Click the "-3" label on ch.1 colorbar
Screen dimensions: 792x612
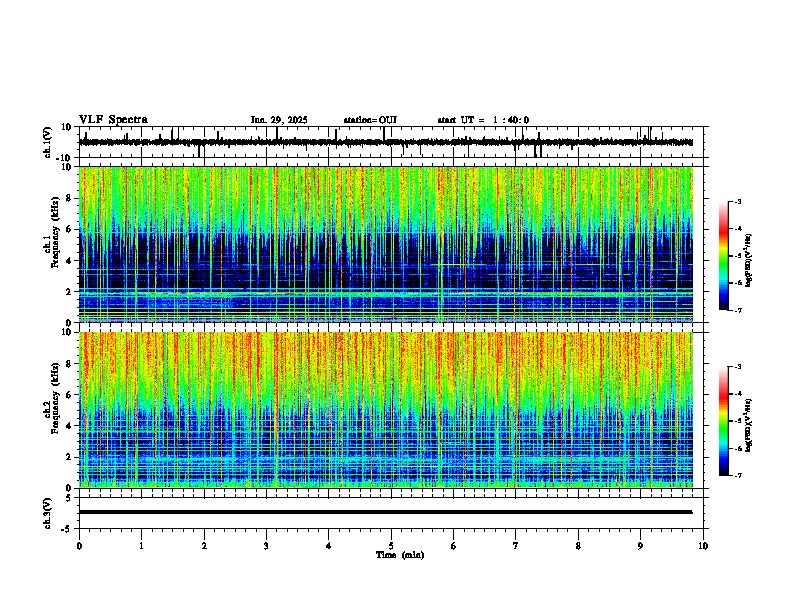click(737, 201)
